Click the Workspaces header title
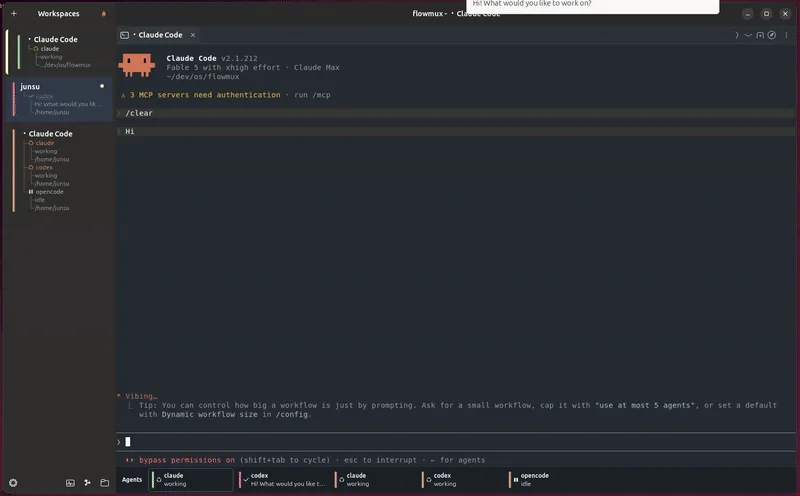Image resolution: width=800 pixels, height=496 pixels. tap(59, 14)
